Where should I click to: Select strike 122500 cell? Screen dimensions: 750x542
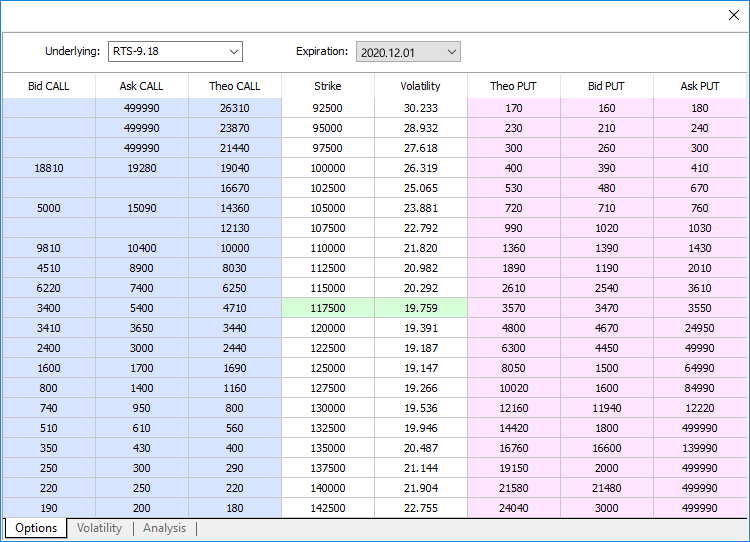click(x=328, y=348)
